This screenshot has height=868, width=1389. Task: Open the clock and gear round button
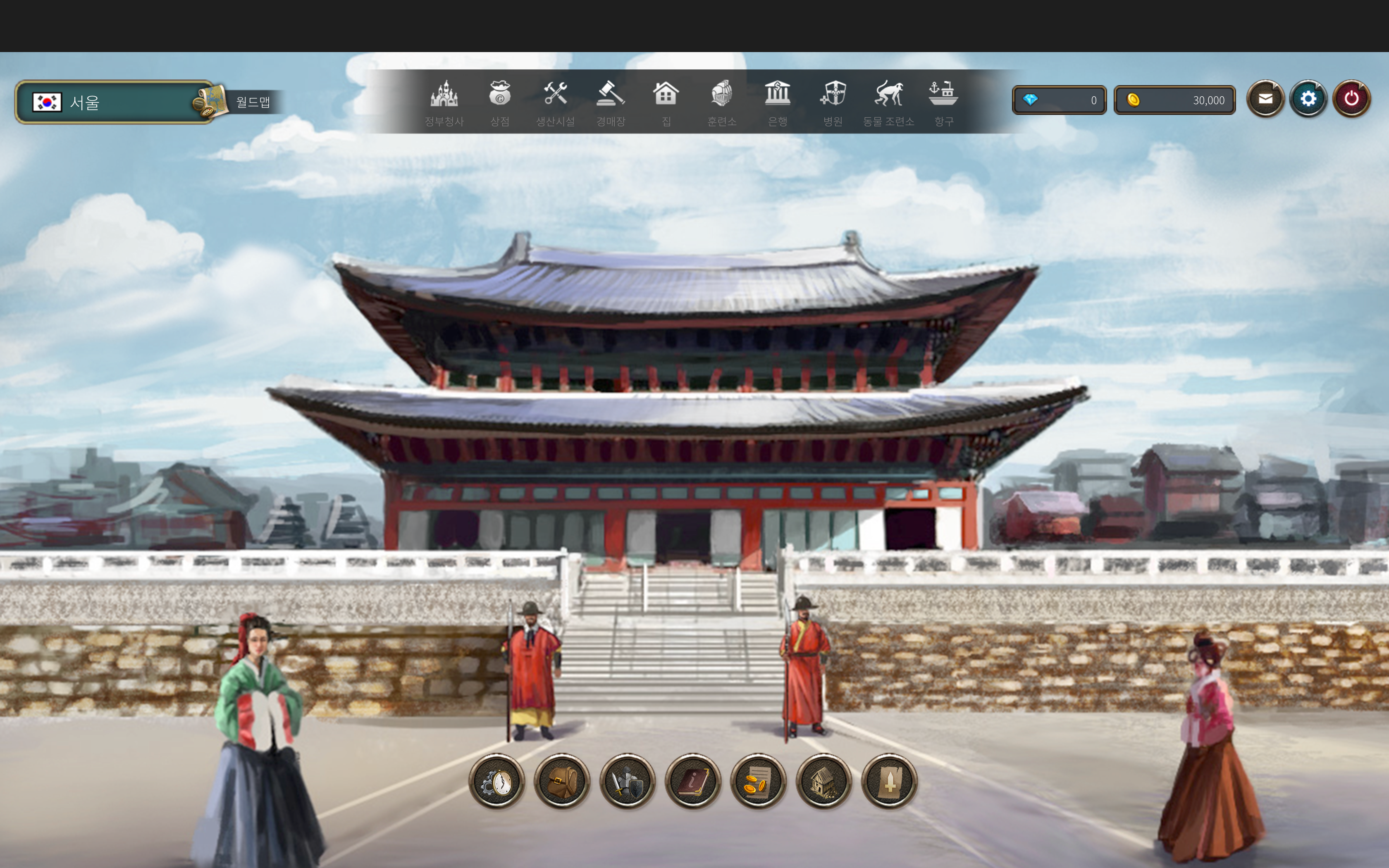[x=496, y=781]
